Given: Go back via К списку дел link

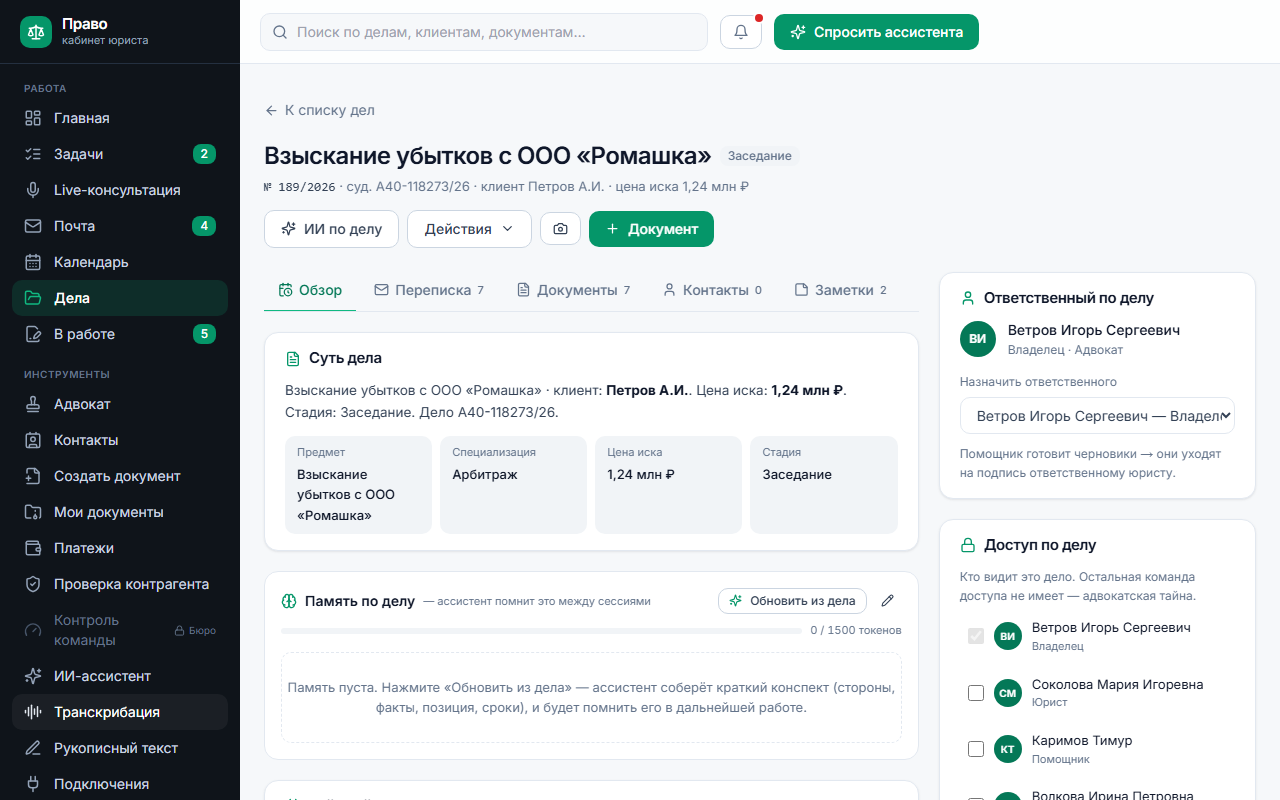Looking at the screenshot, I should (x=319, y=110).
